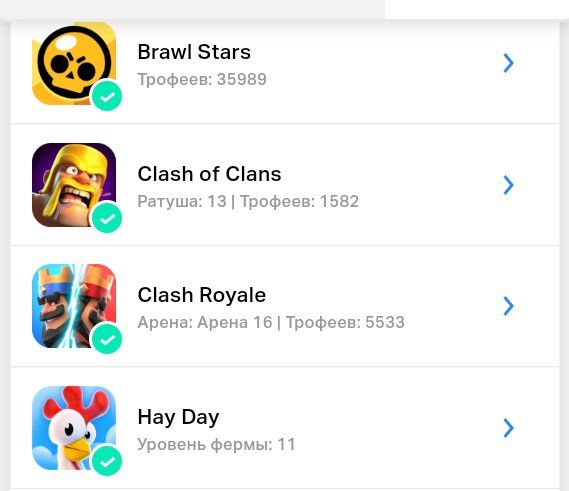Tap the Clash of Clans barbarian icon

74,185
